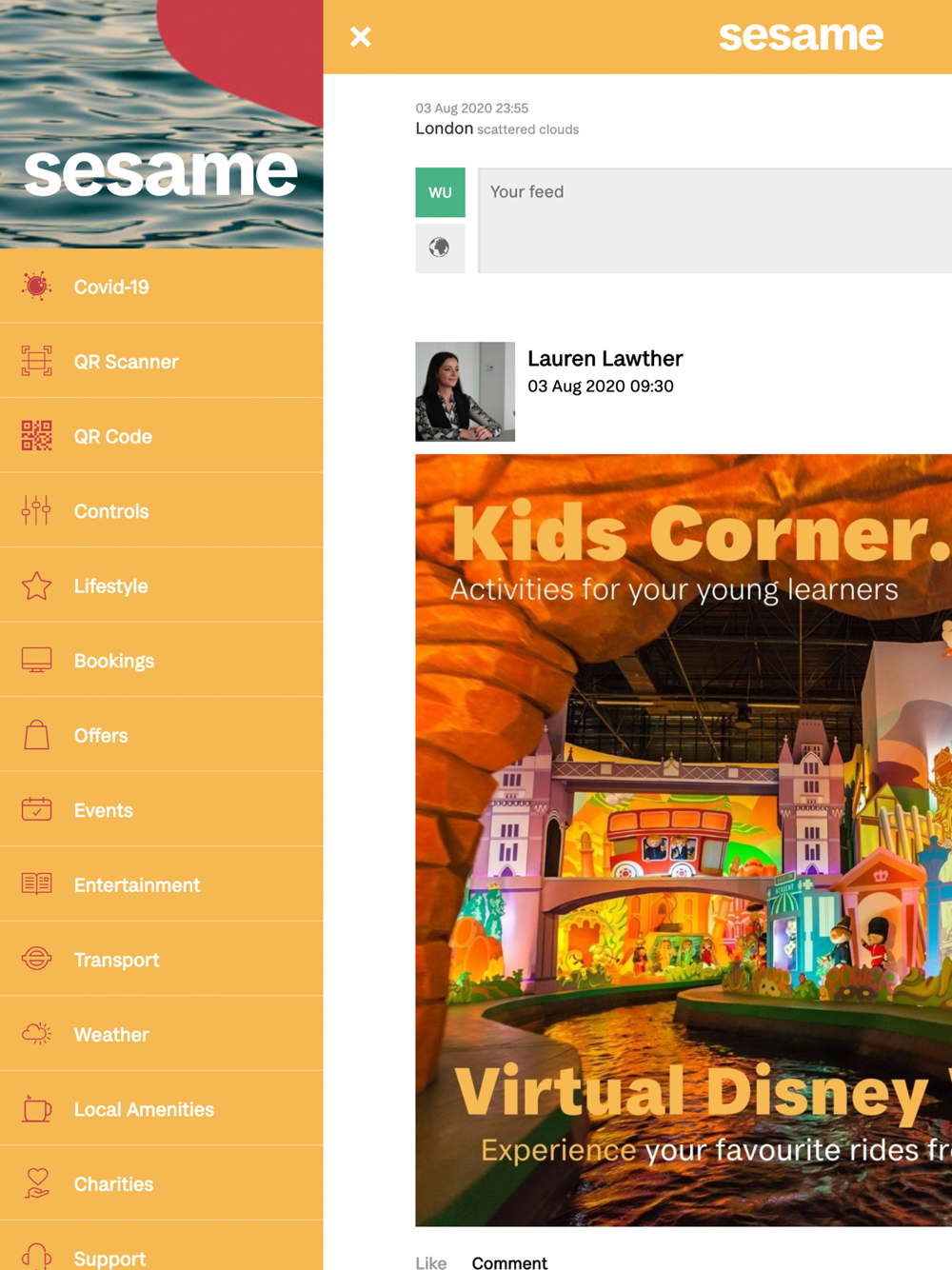Screen dimensions: 952x1270
Task: Close the side menu with the X
Action: tap(360, 37)
